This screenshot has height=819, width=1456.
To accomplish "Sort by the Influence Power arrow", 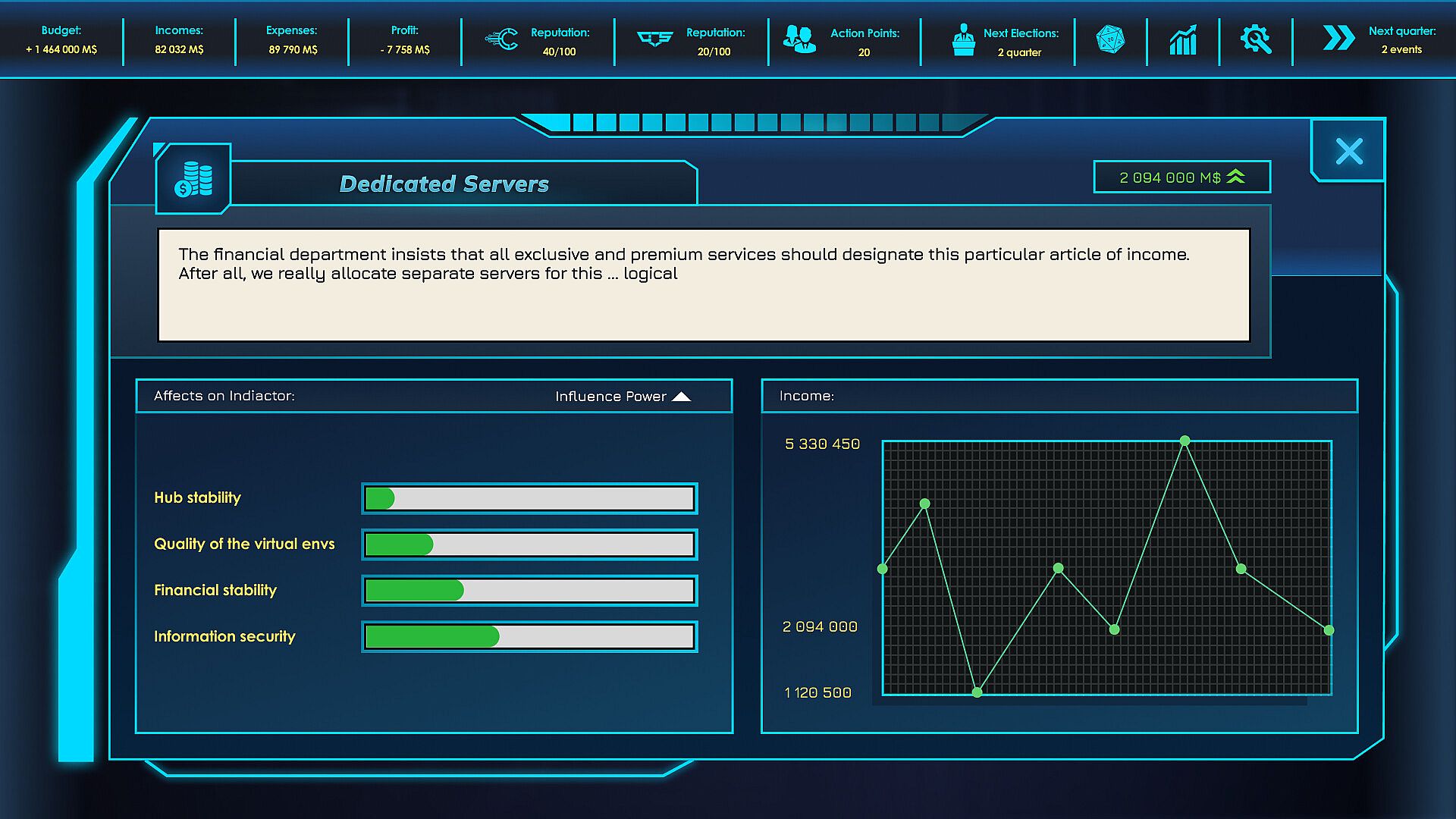I will pos(681,397).
